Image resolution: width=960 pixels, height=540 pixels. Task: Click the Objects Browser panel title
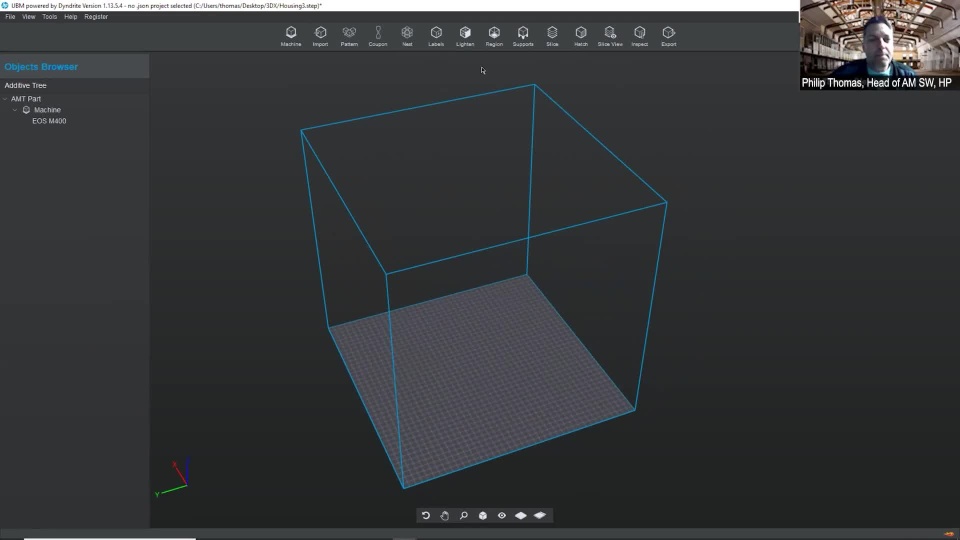[x=41, y=67]
